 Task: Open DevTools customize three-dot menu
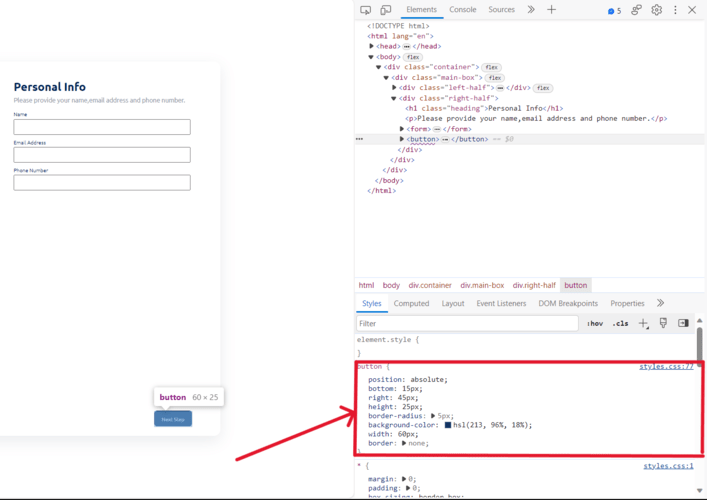tap(675, 10)
